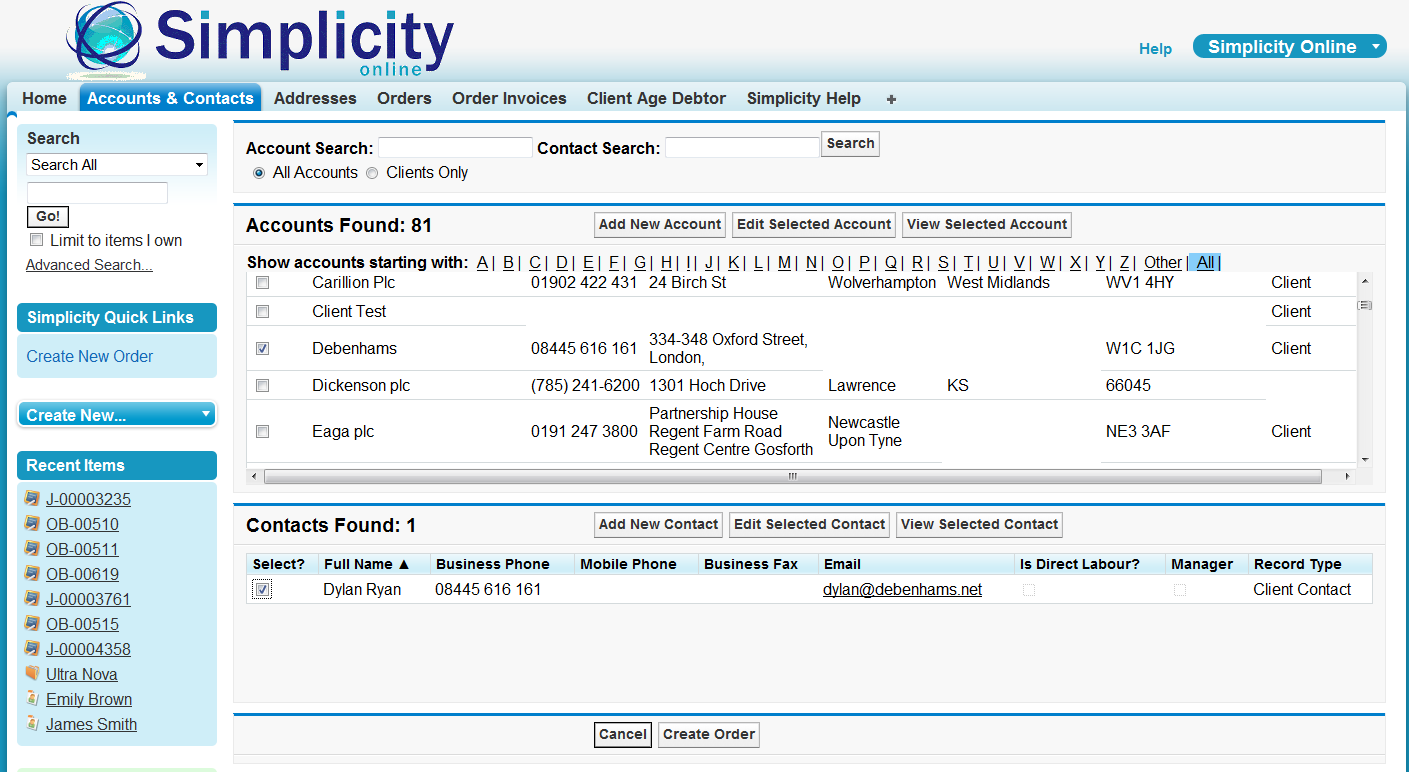
Task: Click the order icon beside OB-00619
Action: click(32, 573)
